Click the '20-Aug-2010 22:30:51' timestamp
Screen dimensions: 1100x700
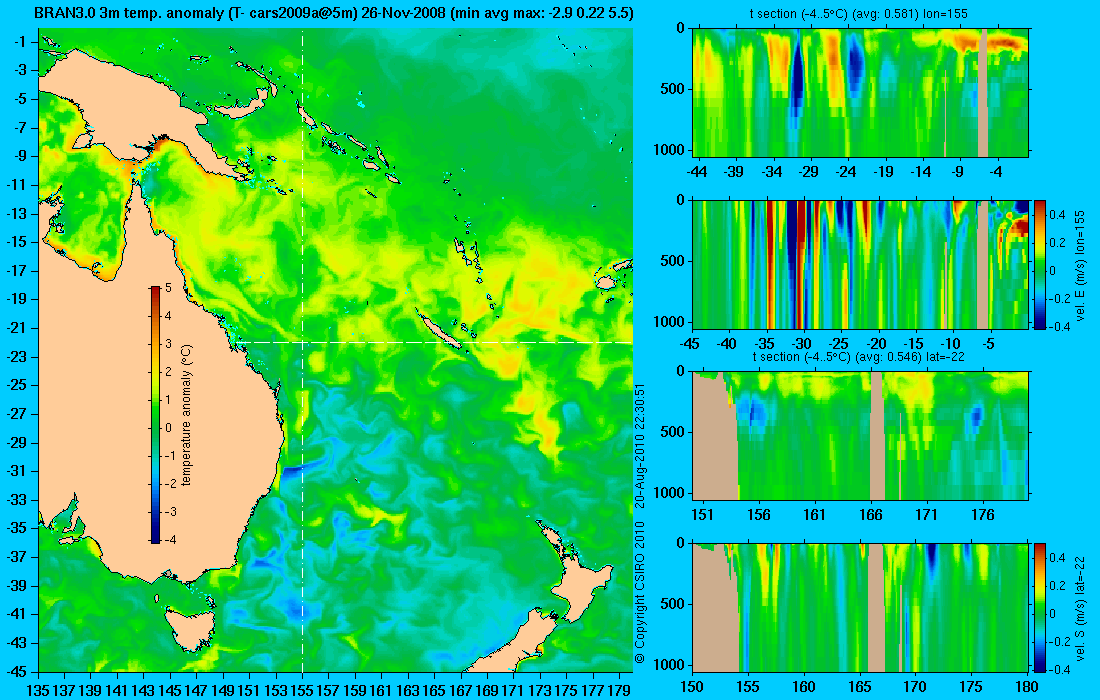coord(640,445)
